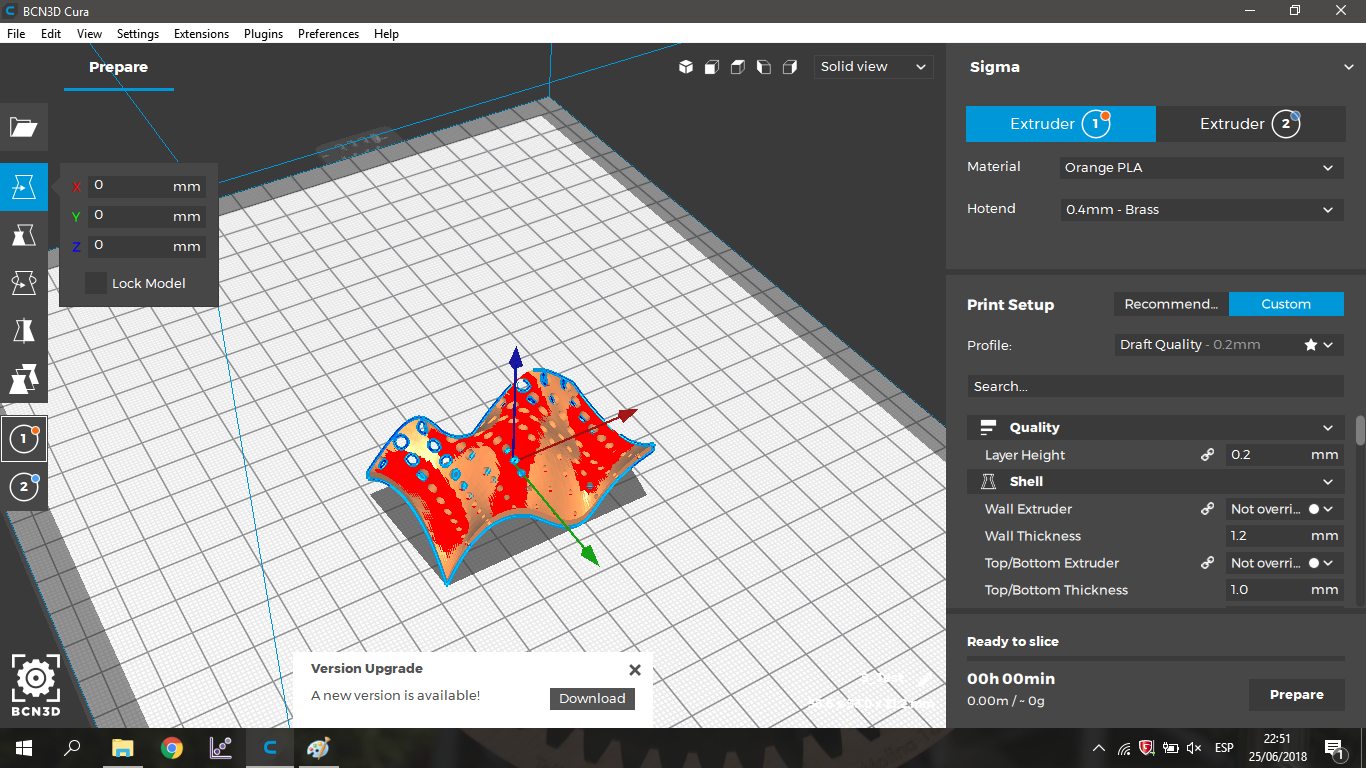Image resolution: width=1366 pixels, height=768 pixels.
Task: Select the Per Model Settings tool
Action: coord(24,379)
